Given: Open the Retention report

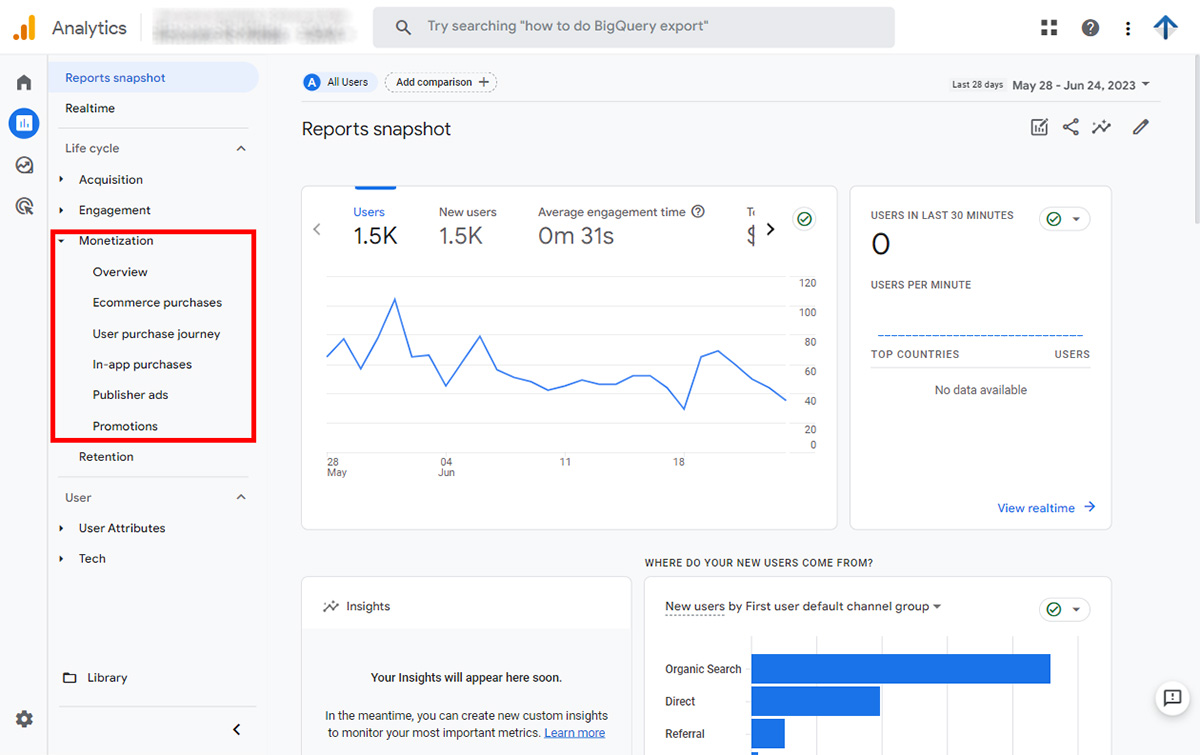Looking at the screenshot, I should click(x=106, y=457).
